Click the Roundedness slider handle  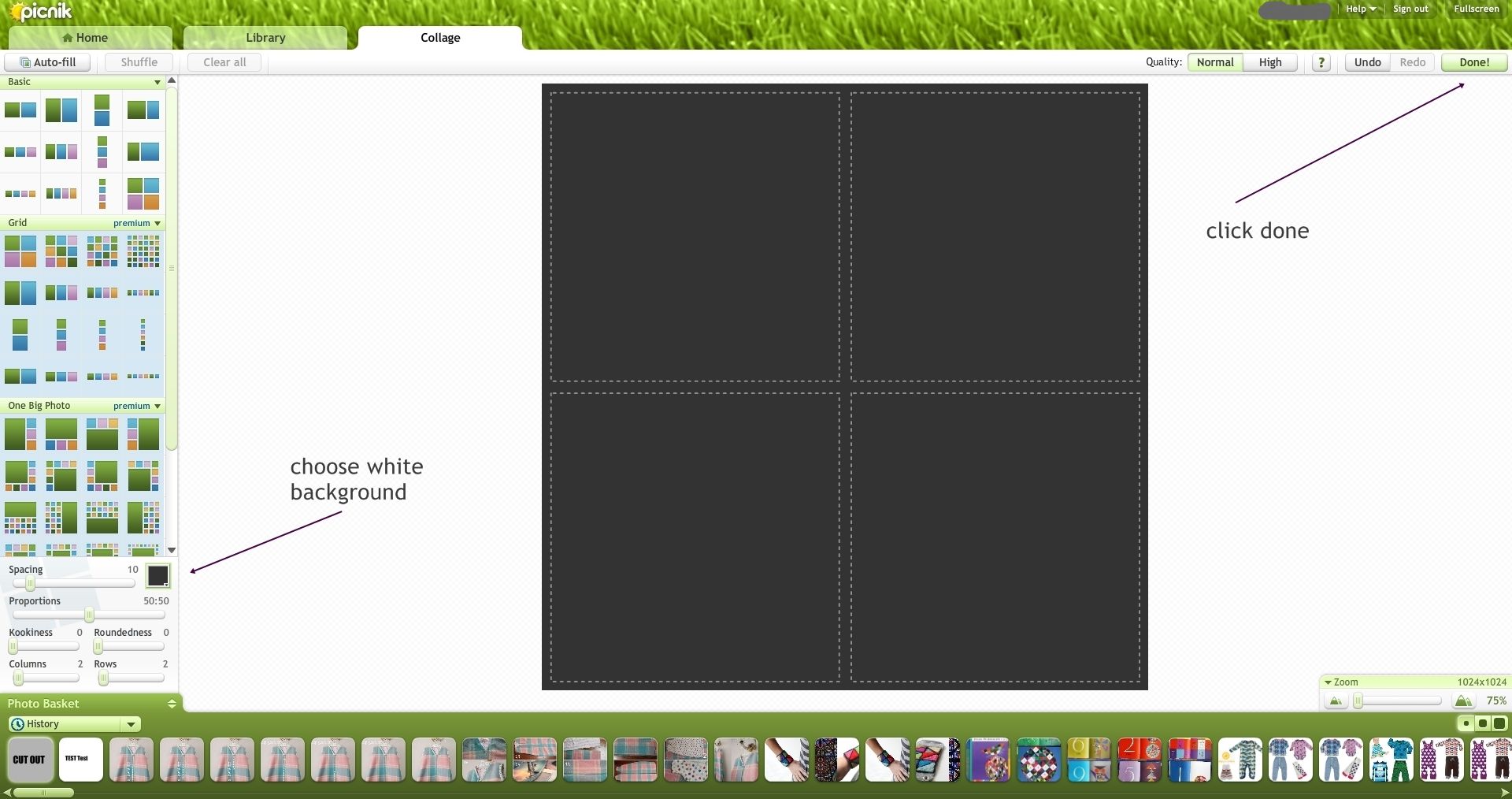click(98, 647)
